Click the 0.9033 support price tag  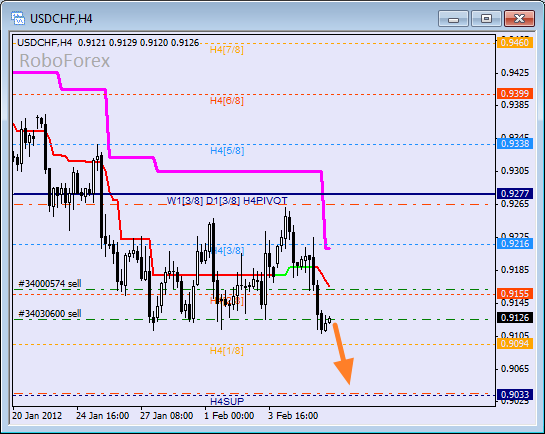515,395
